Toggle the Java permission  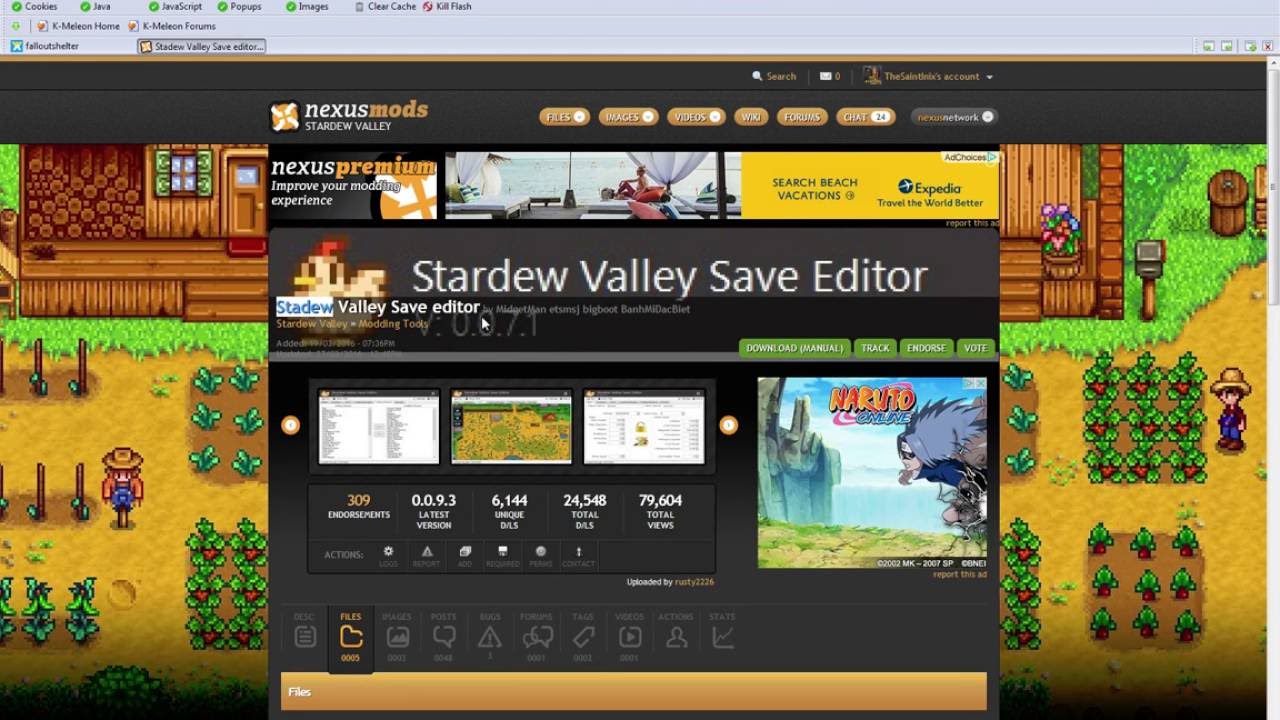(x=95, y=6)
